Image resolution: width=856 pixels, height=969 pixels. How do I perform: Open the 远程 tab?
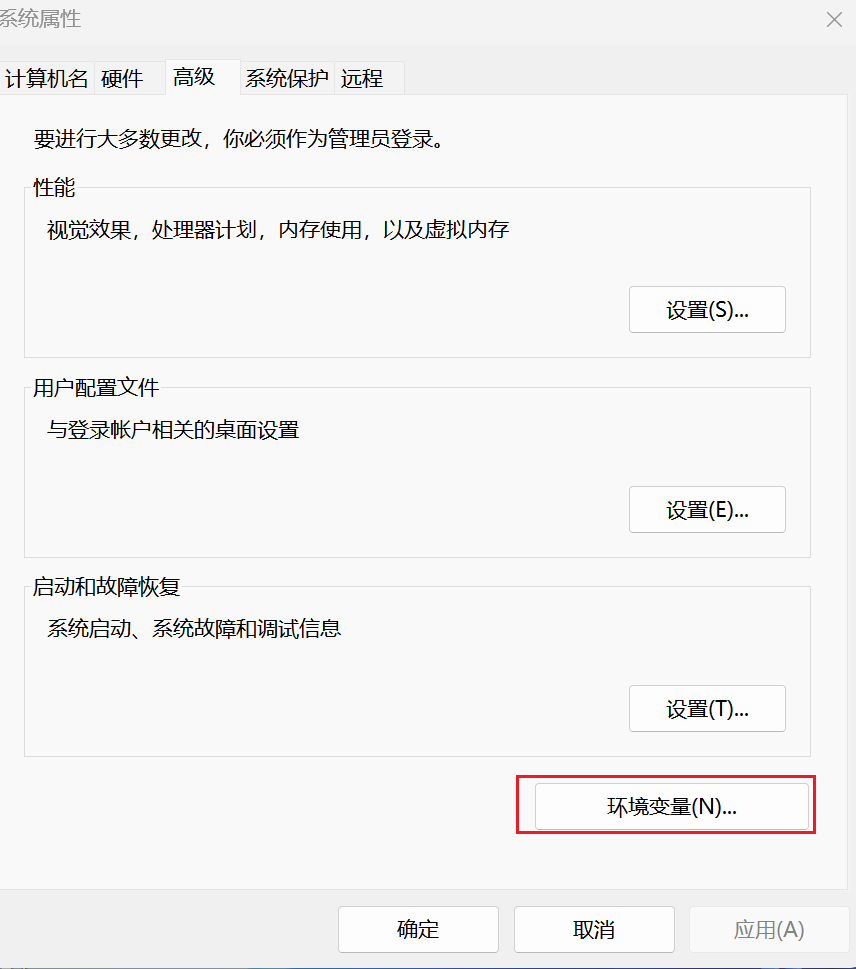point(369,78)
